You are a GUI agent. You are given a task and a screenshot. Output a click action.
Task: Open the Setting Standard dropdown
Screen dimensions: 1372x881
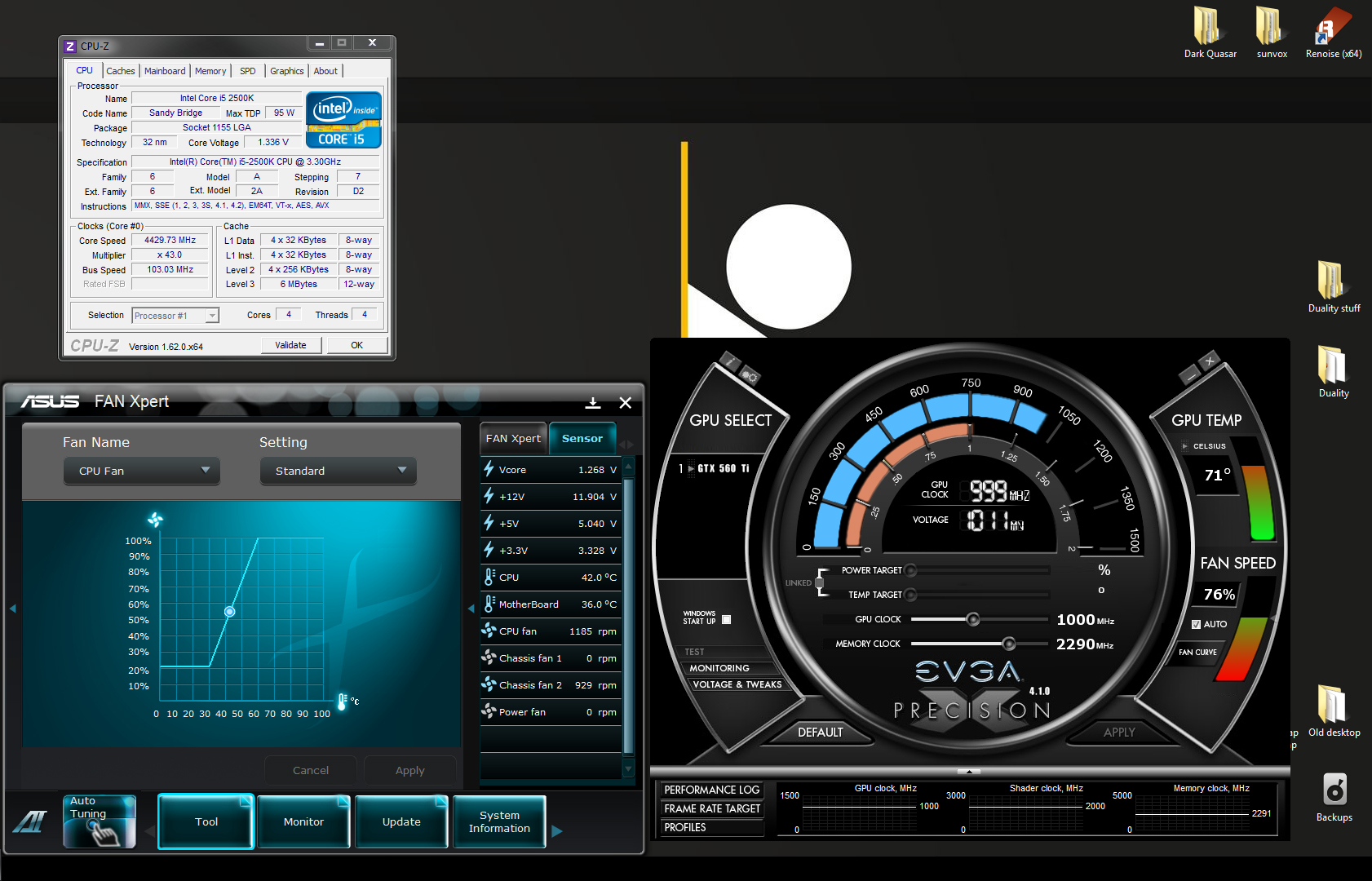click(339, 471)
